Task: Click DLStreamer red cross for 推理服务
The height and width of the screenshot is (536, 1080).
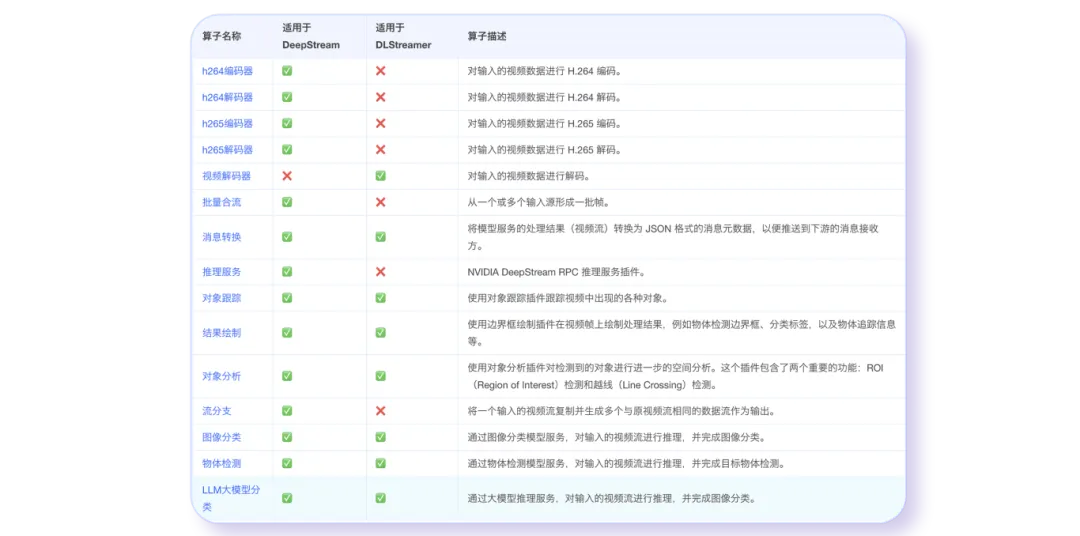Action: 380,271
